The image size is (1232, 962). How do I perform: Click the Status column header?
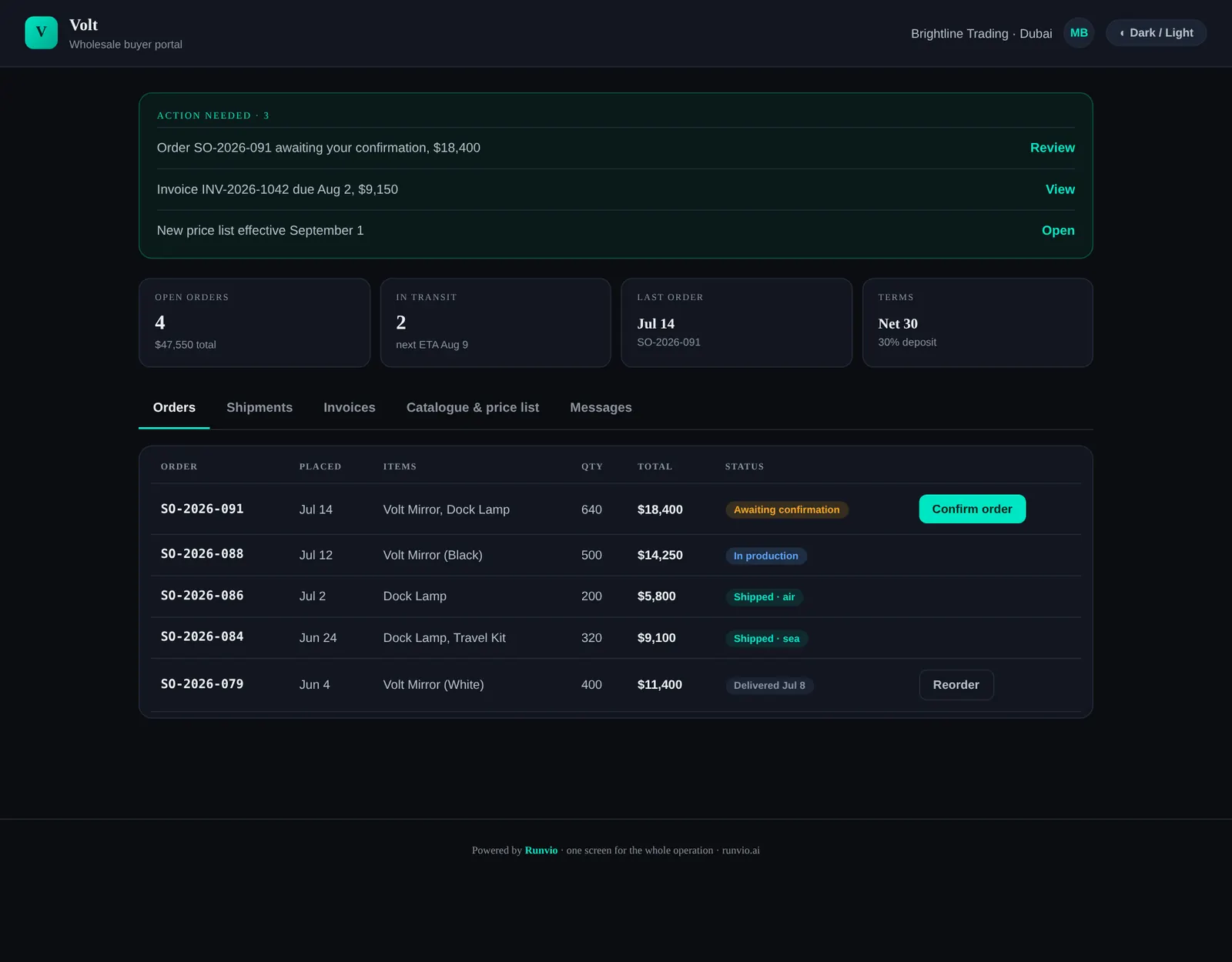pyautogui.click(x=745, y=466)
